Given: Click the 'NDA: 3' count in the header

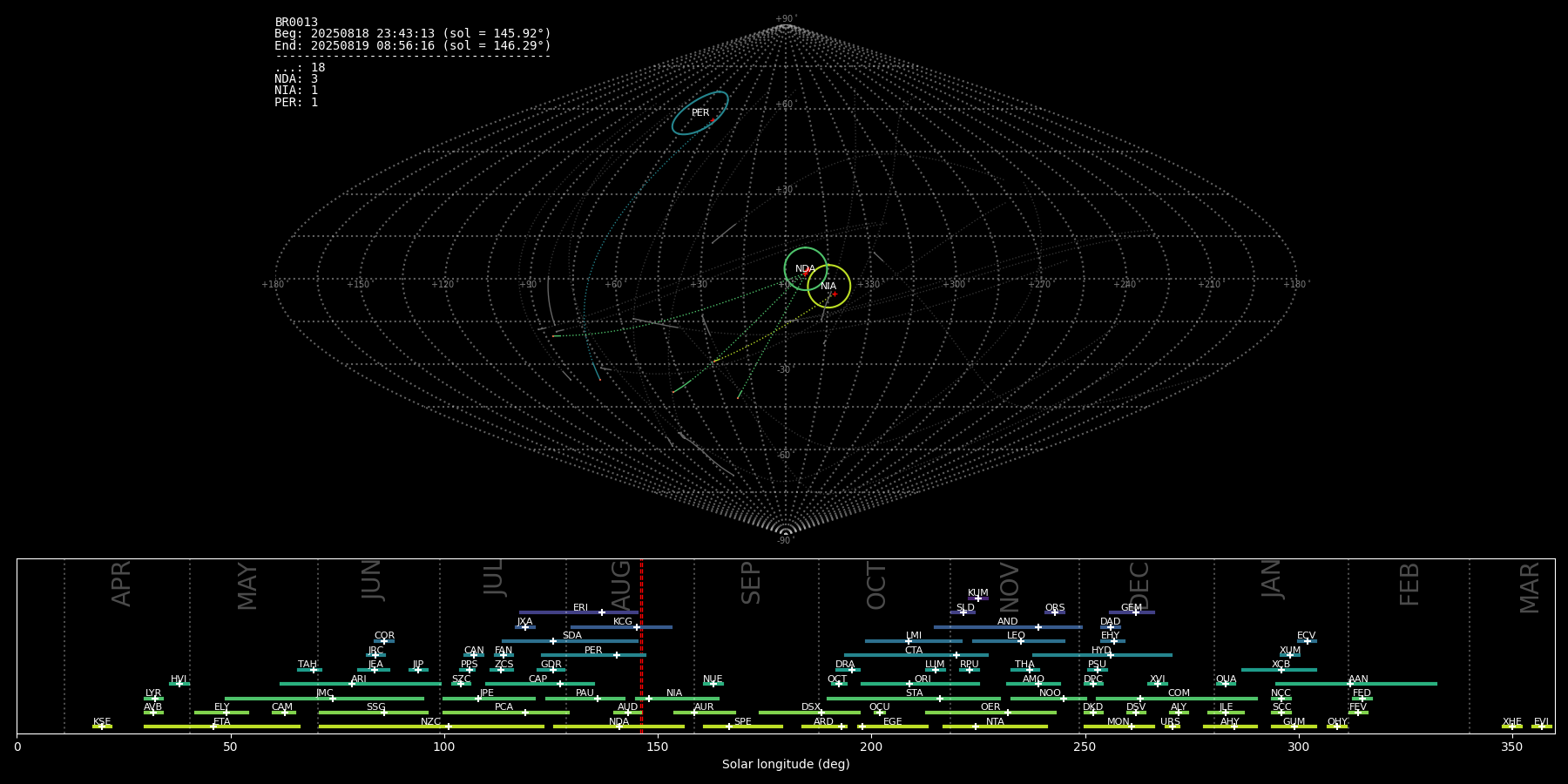Looking at the screenshot, I should point(296,78).
